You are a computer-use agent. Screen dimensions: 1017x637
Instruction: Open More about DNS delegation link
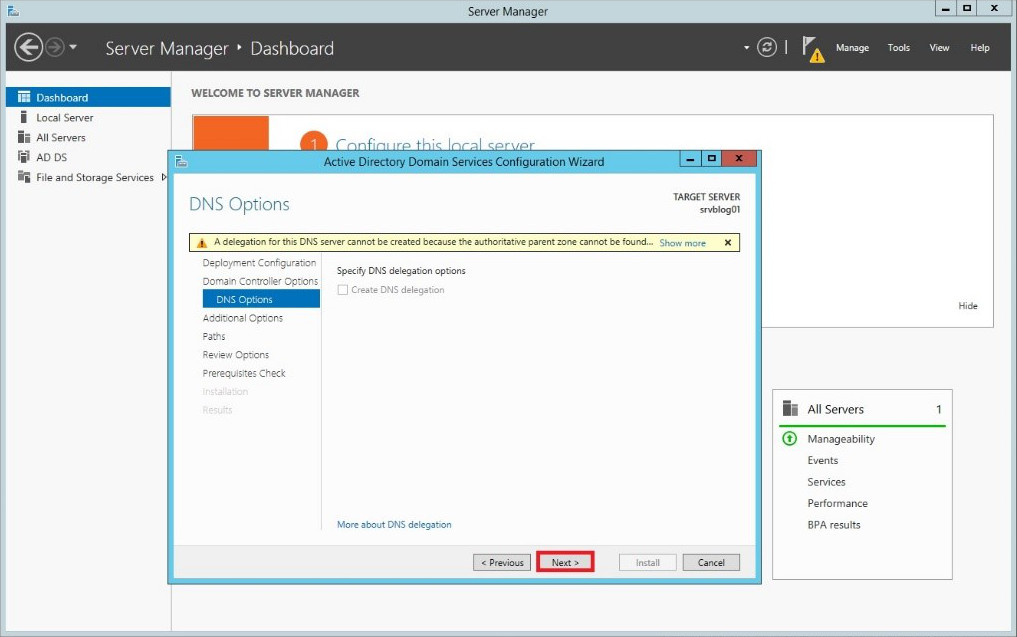(394, 525)
